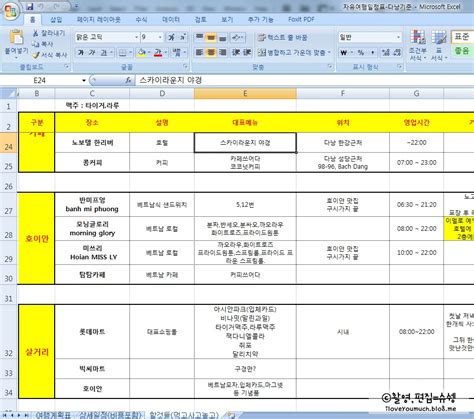The image size is (474, 419).
Task: Toggle bold (굵게 가) formatting
Action: point(81,52)
